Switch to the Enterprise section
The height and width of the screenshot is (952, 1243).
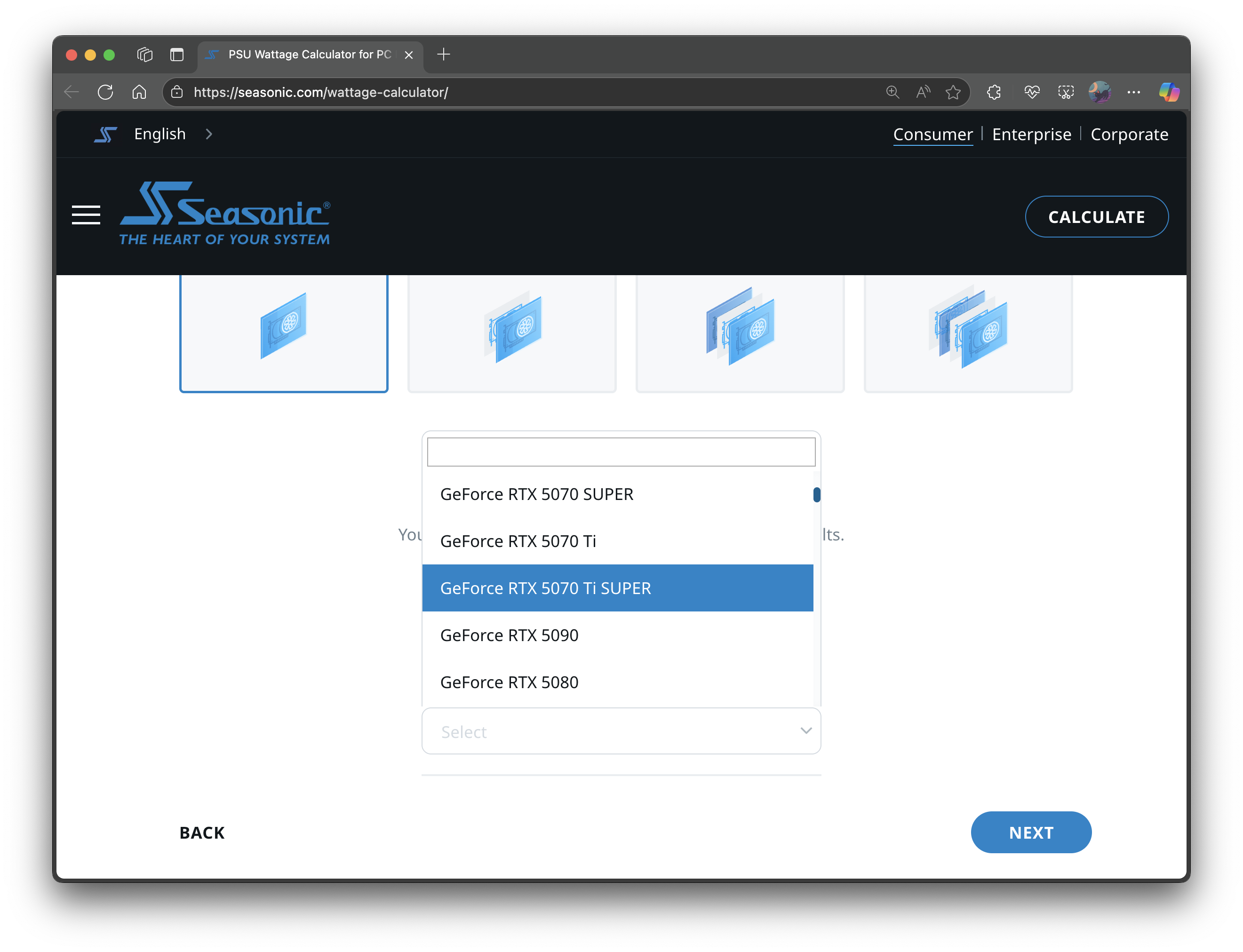1031,135
